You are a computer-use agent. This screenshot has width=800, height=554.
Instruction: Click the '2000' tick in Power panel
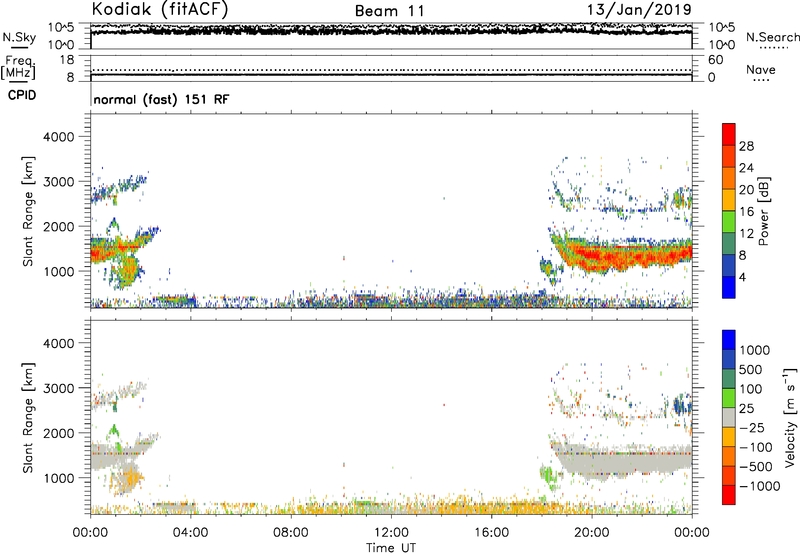(x=59, y=226)
